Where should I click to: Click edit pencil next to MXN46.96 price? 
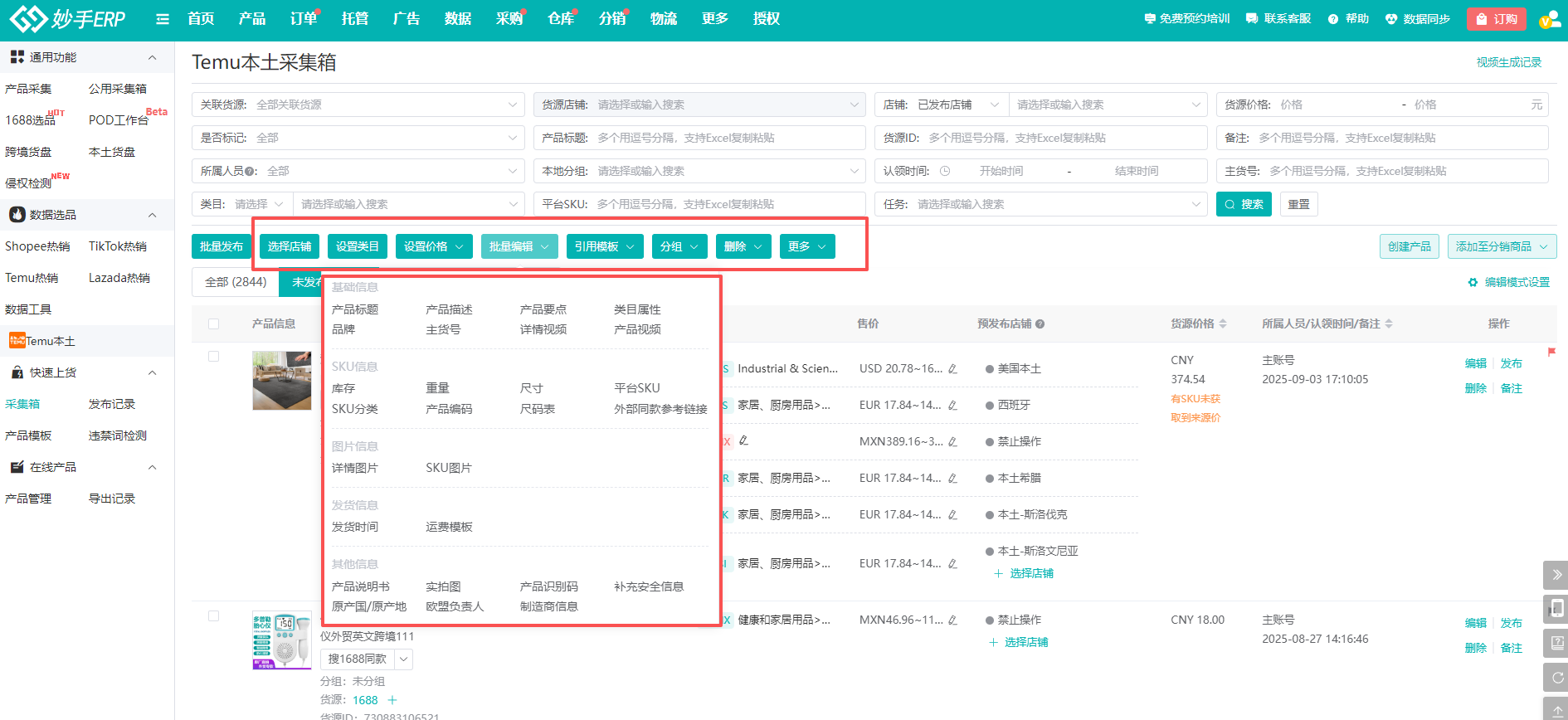tap(952, 620)
